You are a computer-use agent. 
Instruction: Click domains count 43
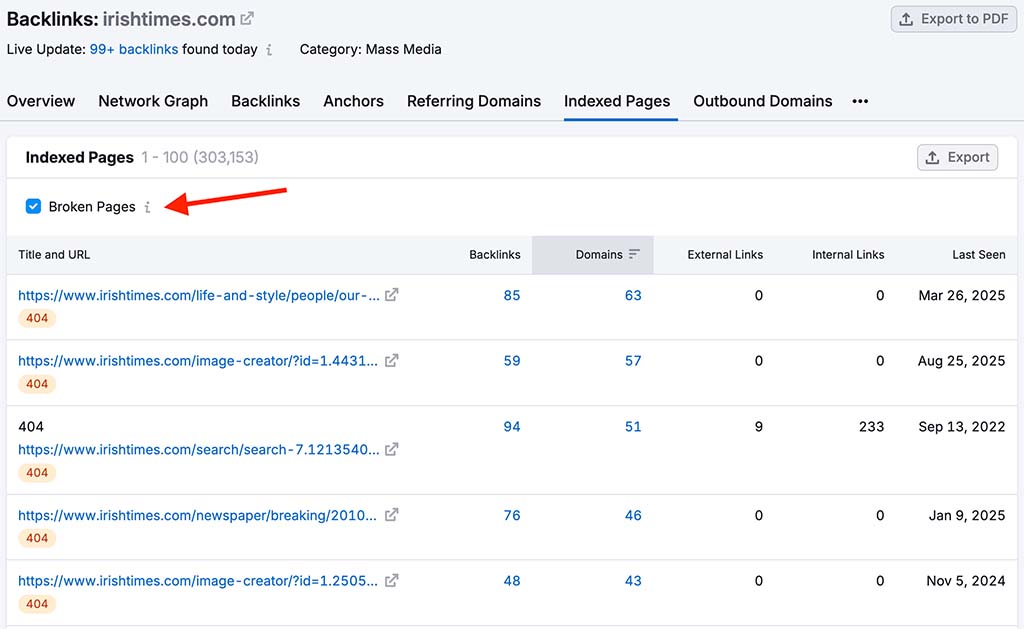[633, 581]
